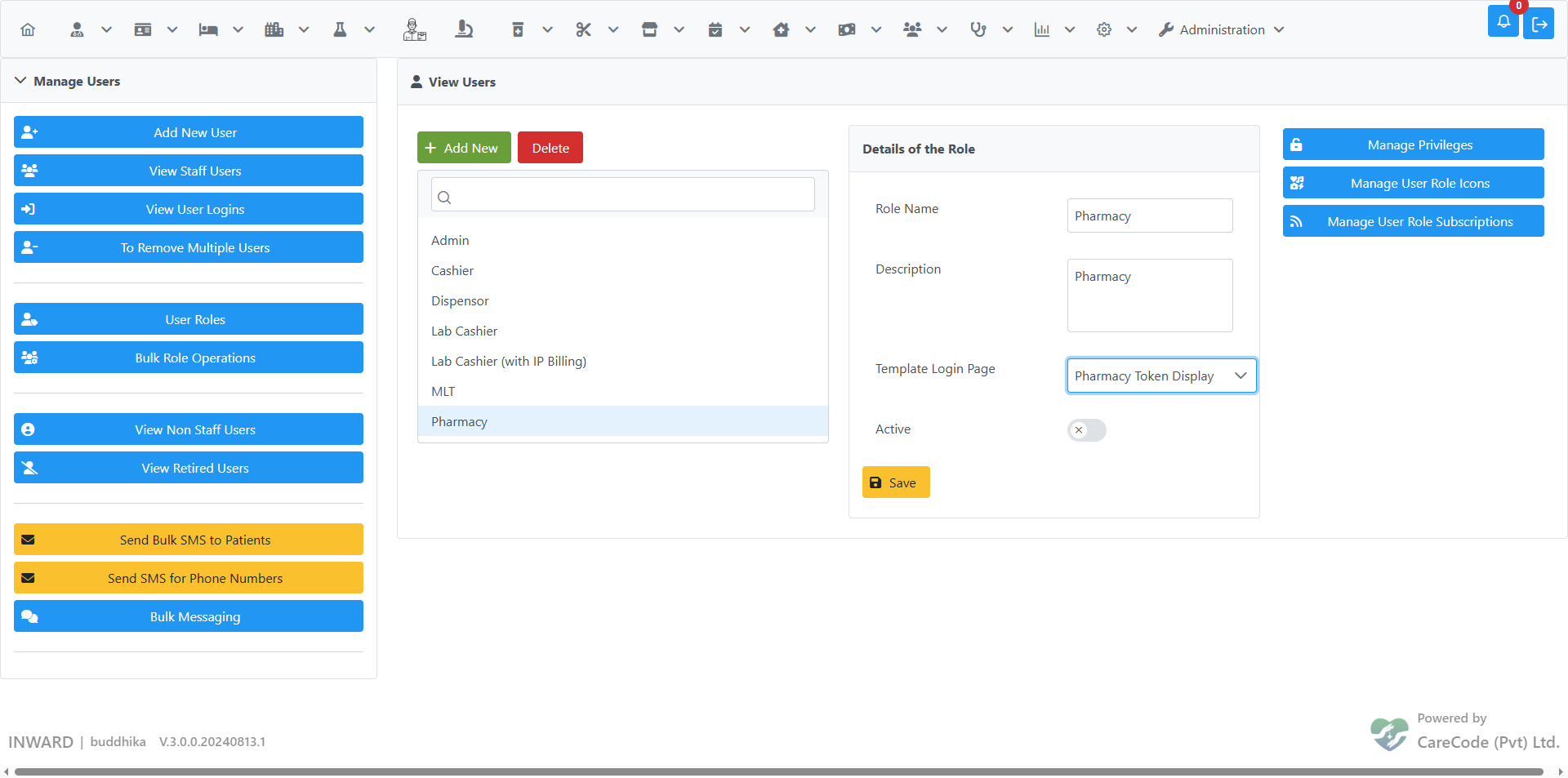Click the View Retired Users slashed-person icon
1568x778 pixels.
[x=29, y=468]
